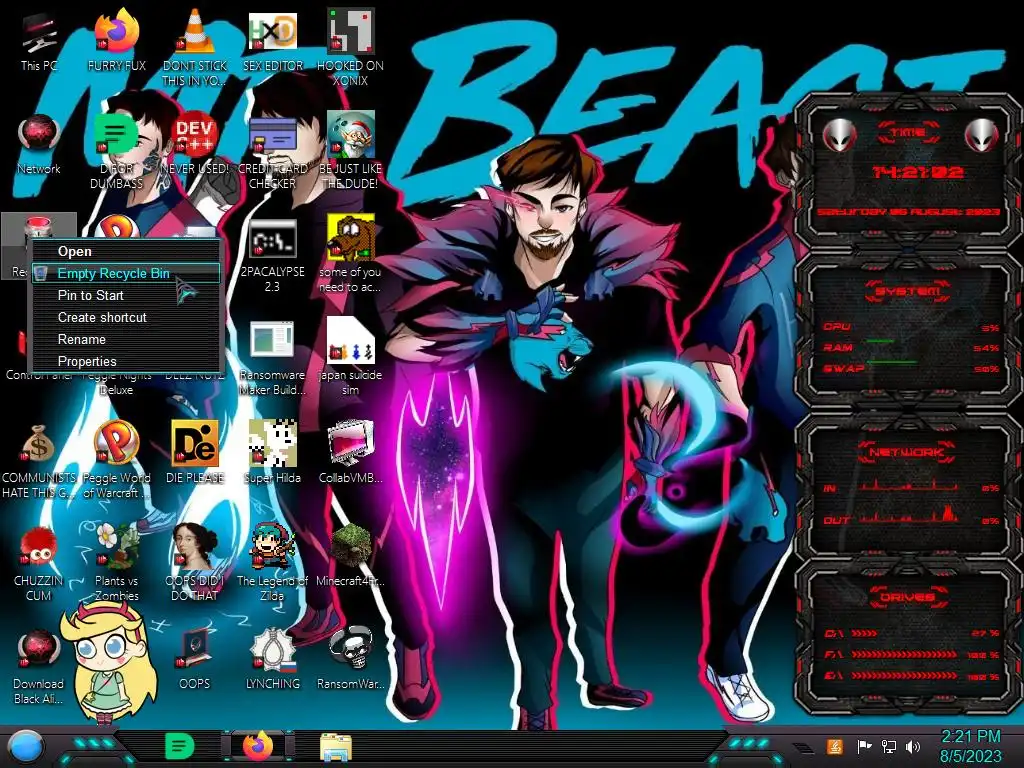This screenshot has height=768, width=1024.
Task: Click the F:\ drive row in DRIVES widget
Action: (x=911, y=654)
